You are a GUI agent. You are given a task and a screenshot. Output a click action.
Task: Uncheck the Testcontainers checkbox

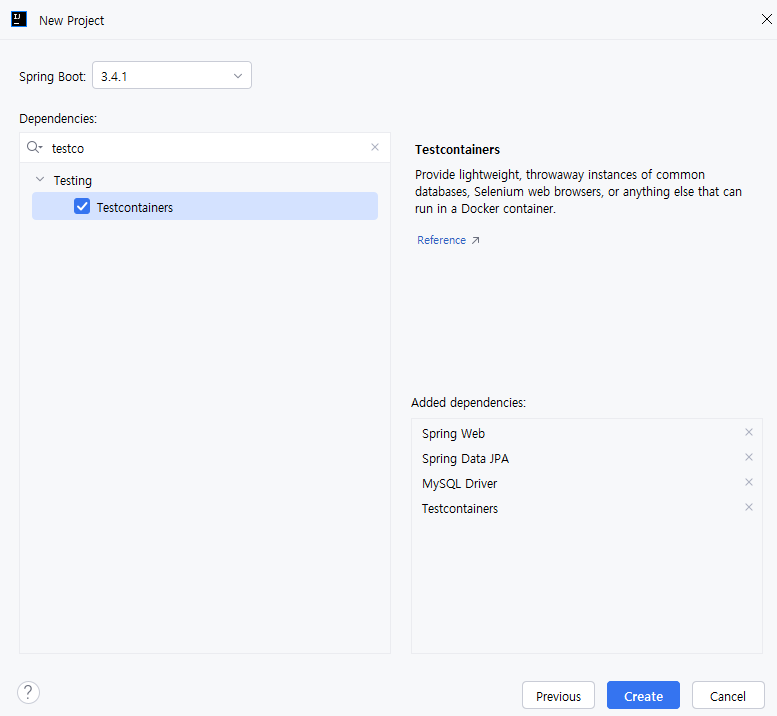pos(82,206)
